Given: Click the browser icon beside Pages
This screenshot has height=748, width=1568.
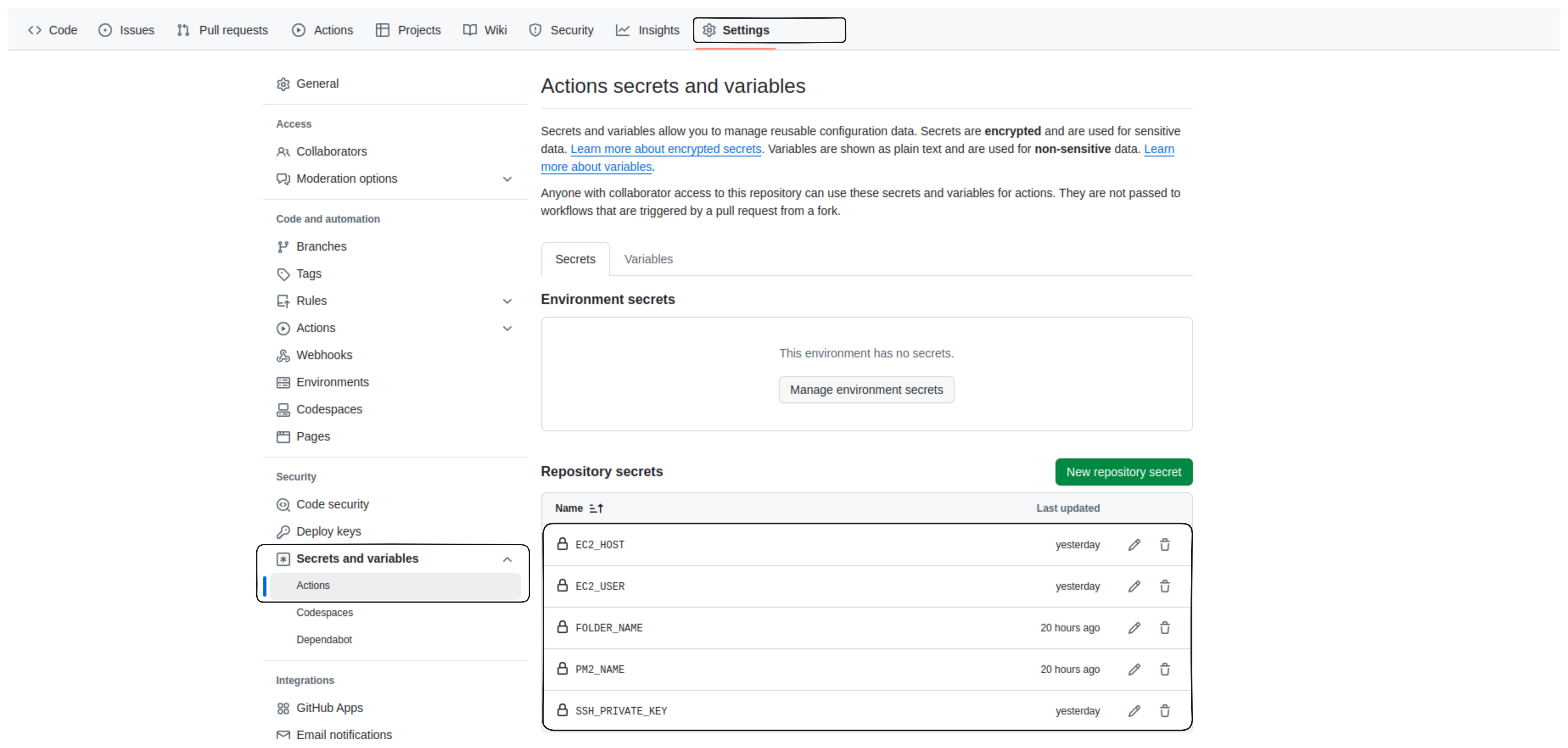Looking at the screenshot, I should 283,436.
